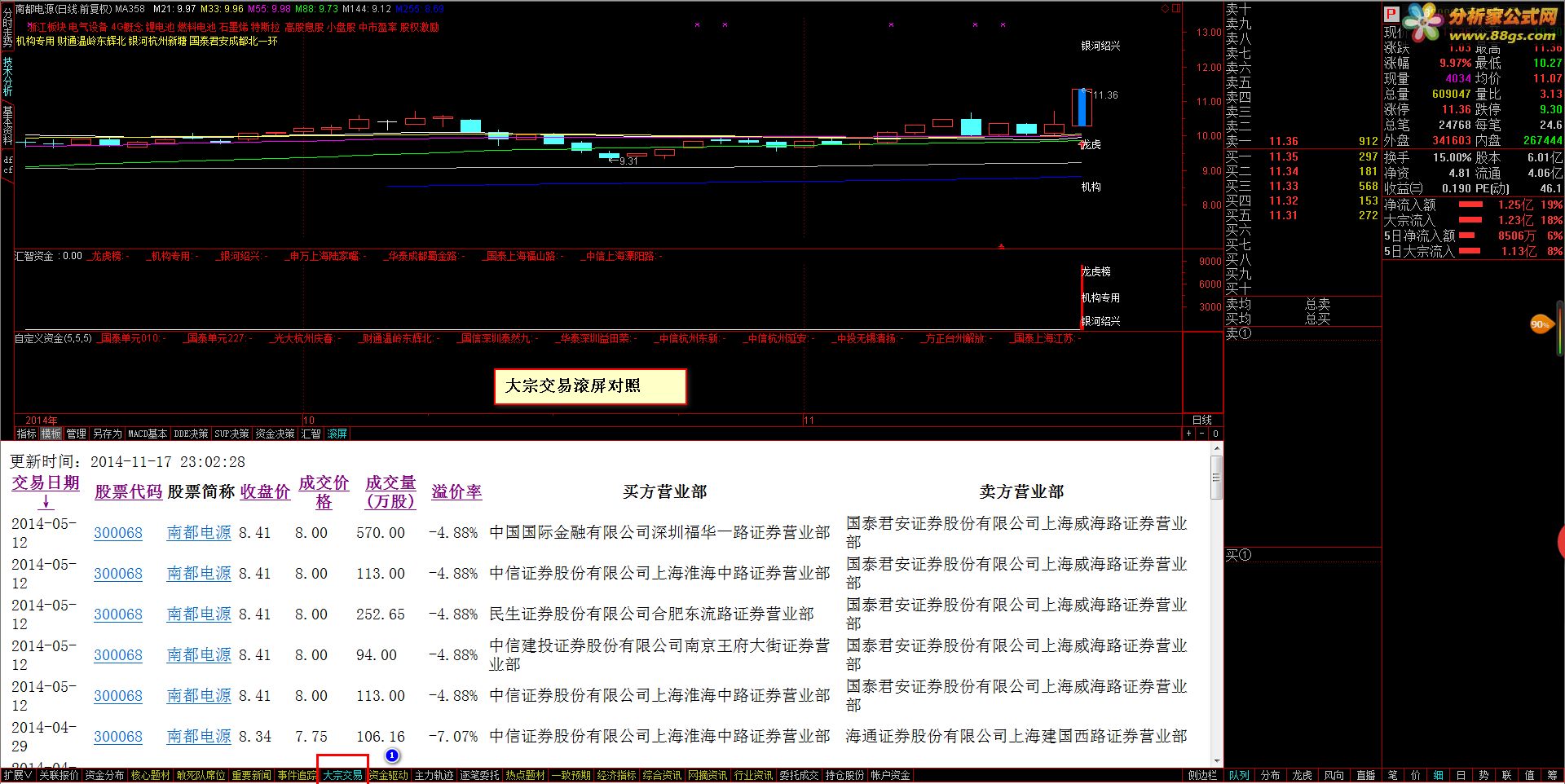Open the 敢死队席位 tab

coord(201,775)
